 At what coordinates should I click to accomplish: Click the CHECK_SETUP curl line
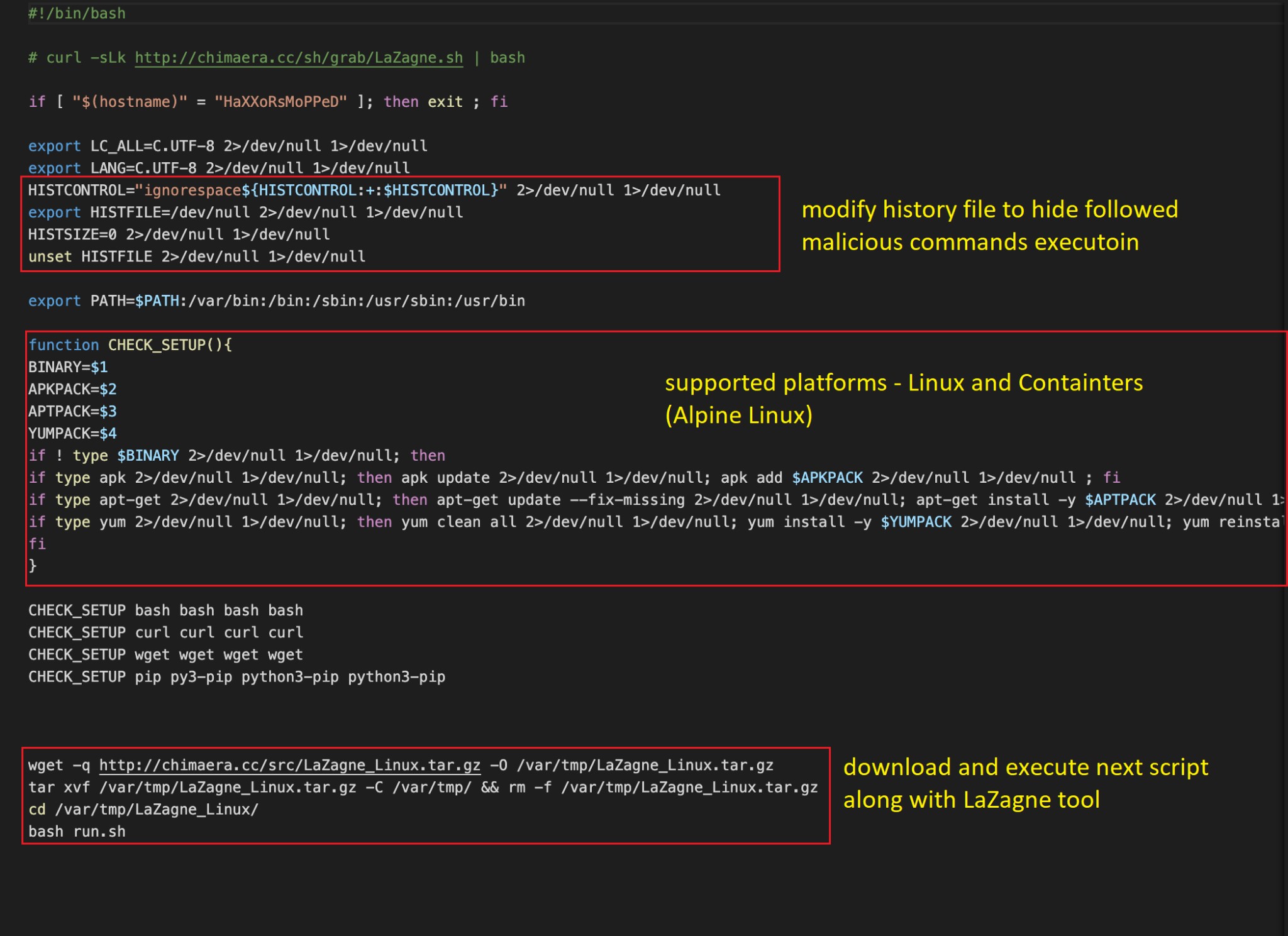165,632
